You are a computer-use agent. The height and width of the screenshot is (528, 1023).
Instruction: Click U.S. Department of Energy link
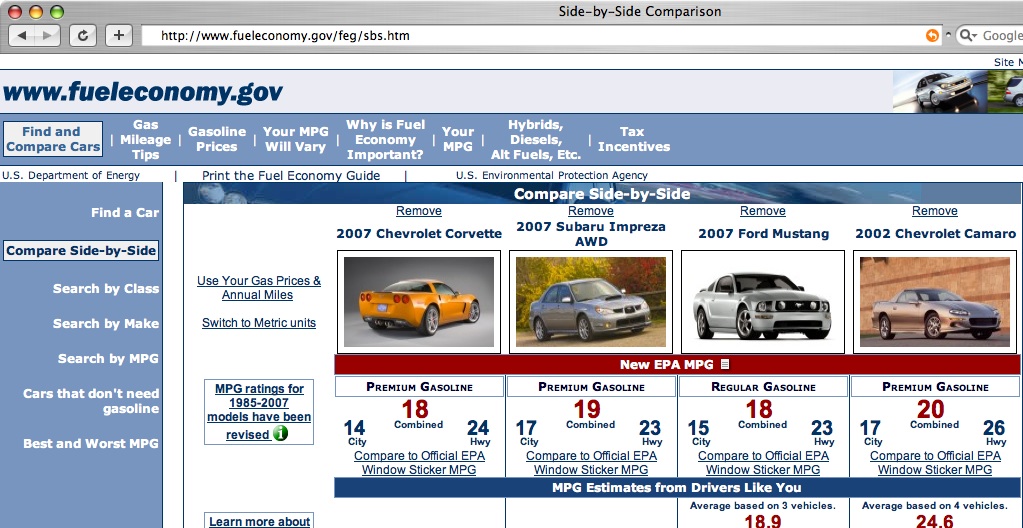71,176
